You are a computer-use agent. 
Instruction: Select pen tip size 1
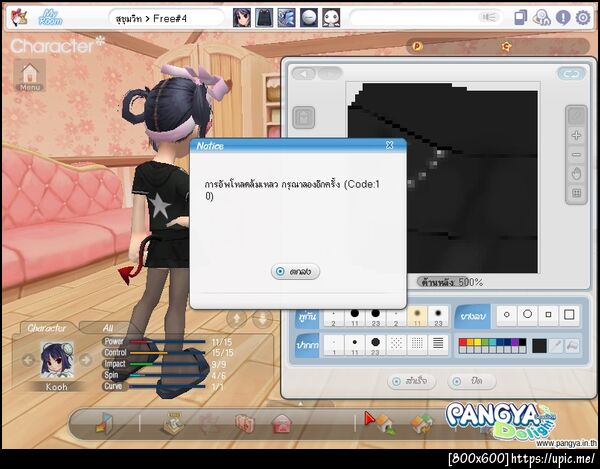(x=334, y=345)
